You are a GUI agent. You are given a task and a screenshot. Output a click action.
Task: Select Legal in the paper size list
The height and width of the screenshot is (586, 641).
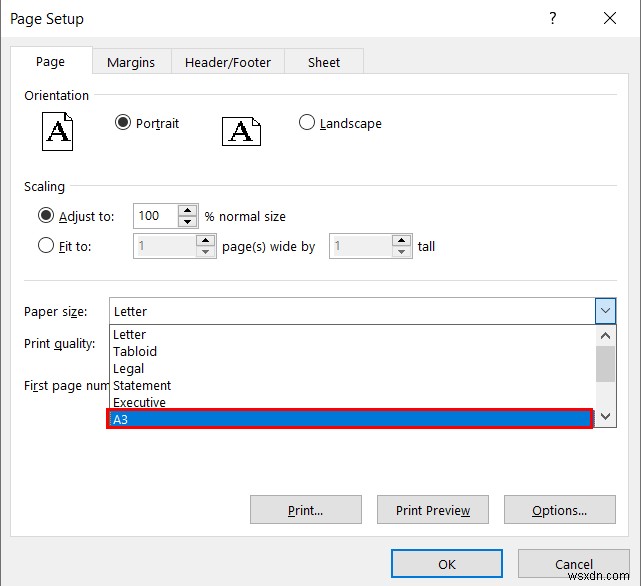click(352, 369)
